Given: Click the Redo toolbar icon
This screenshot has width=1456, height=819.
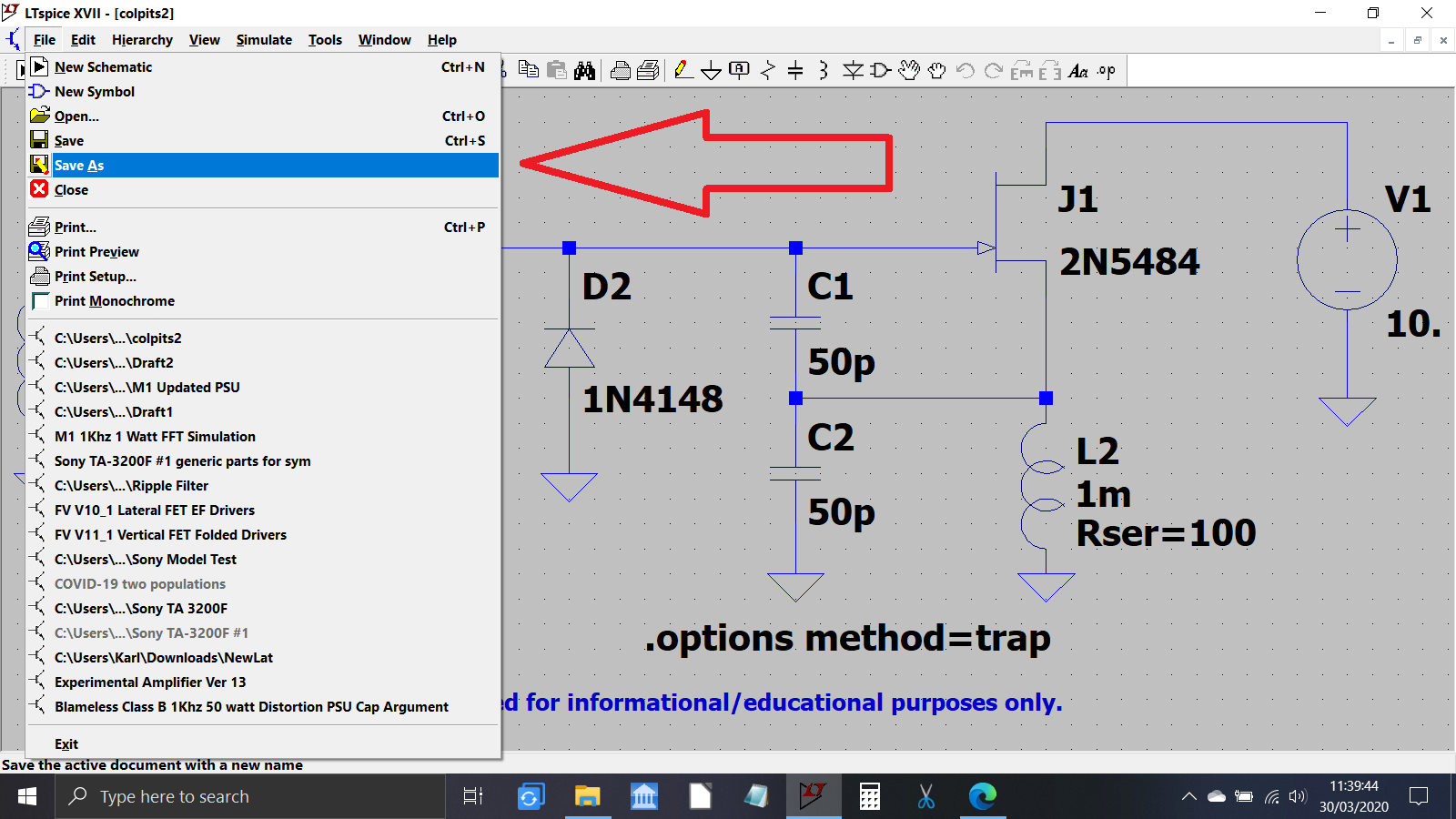Looking at the screenshot, I should tap(993, 70).
